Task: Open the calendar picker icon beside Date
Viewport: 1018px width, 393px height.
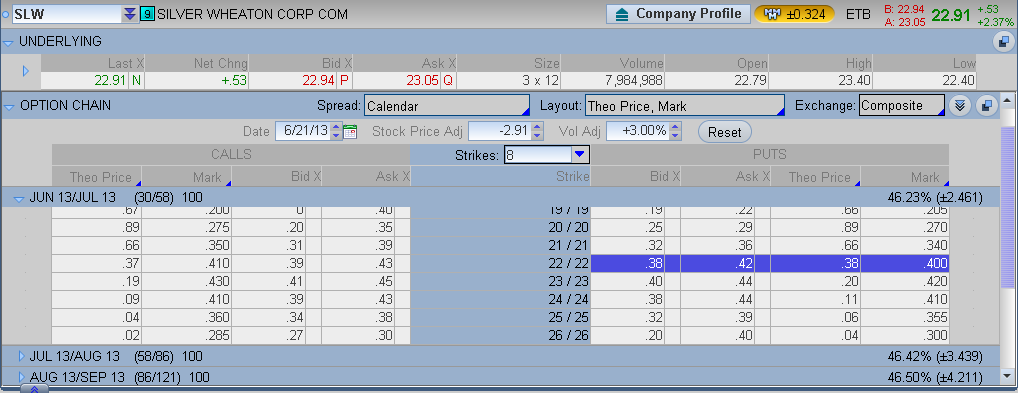Action: (349, 131)
